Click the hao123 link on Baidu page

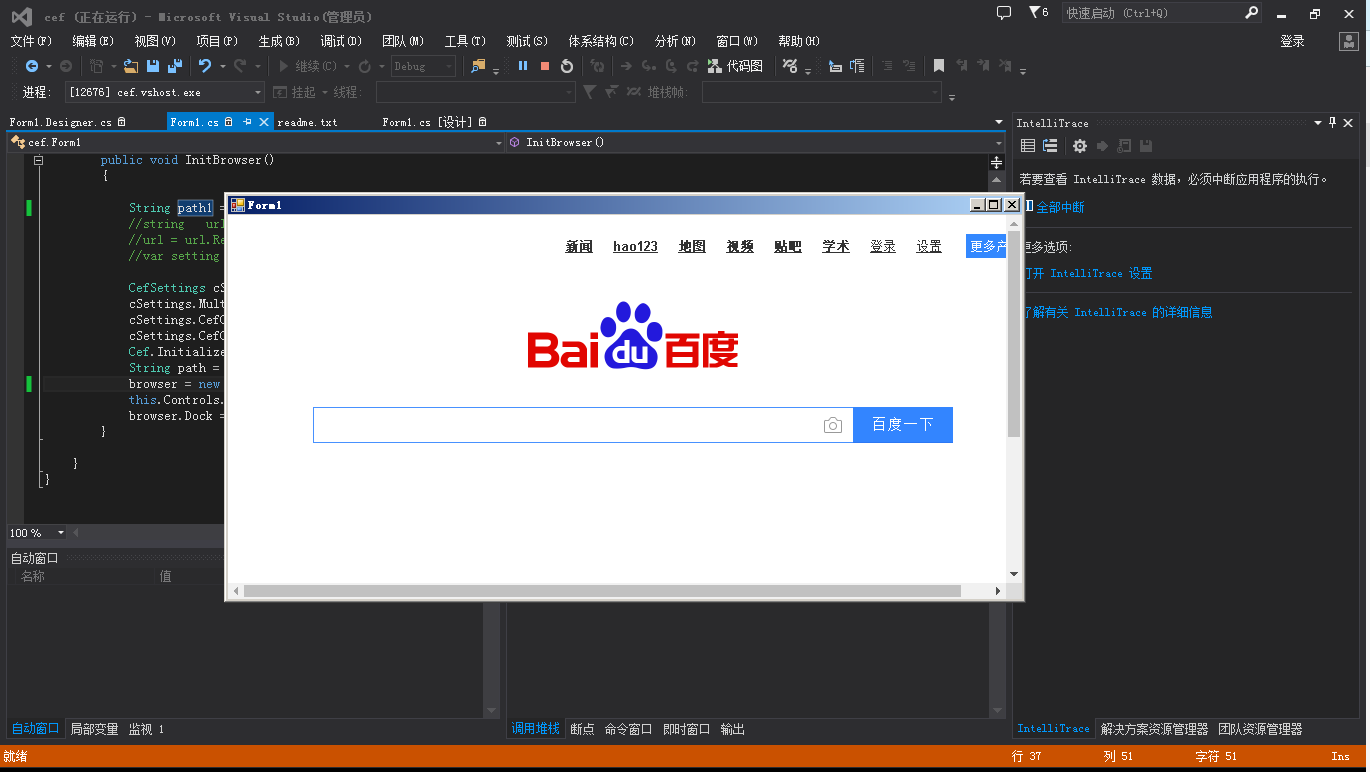coord(635,246)
